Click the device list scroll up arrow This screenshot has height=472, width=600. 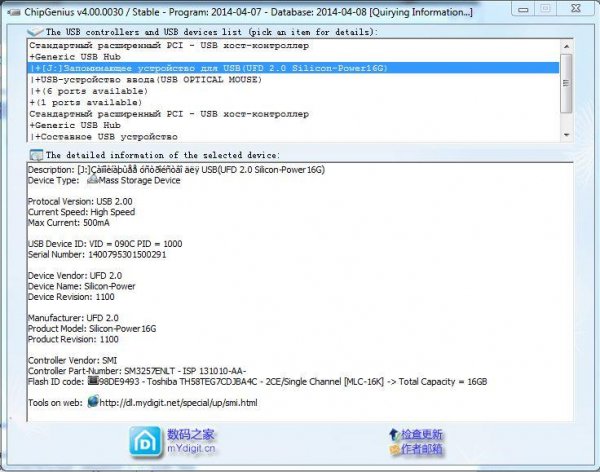567,46
